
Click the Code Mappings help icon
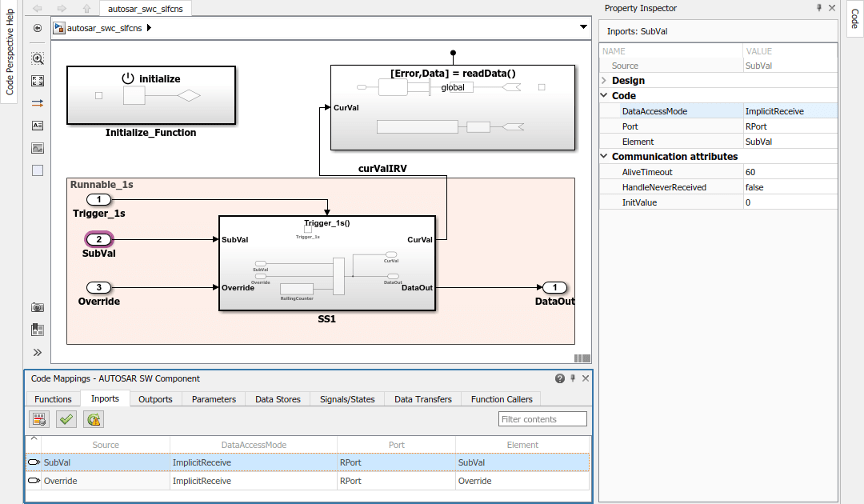560,379
